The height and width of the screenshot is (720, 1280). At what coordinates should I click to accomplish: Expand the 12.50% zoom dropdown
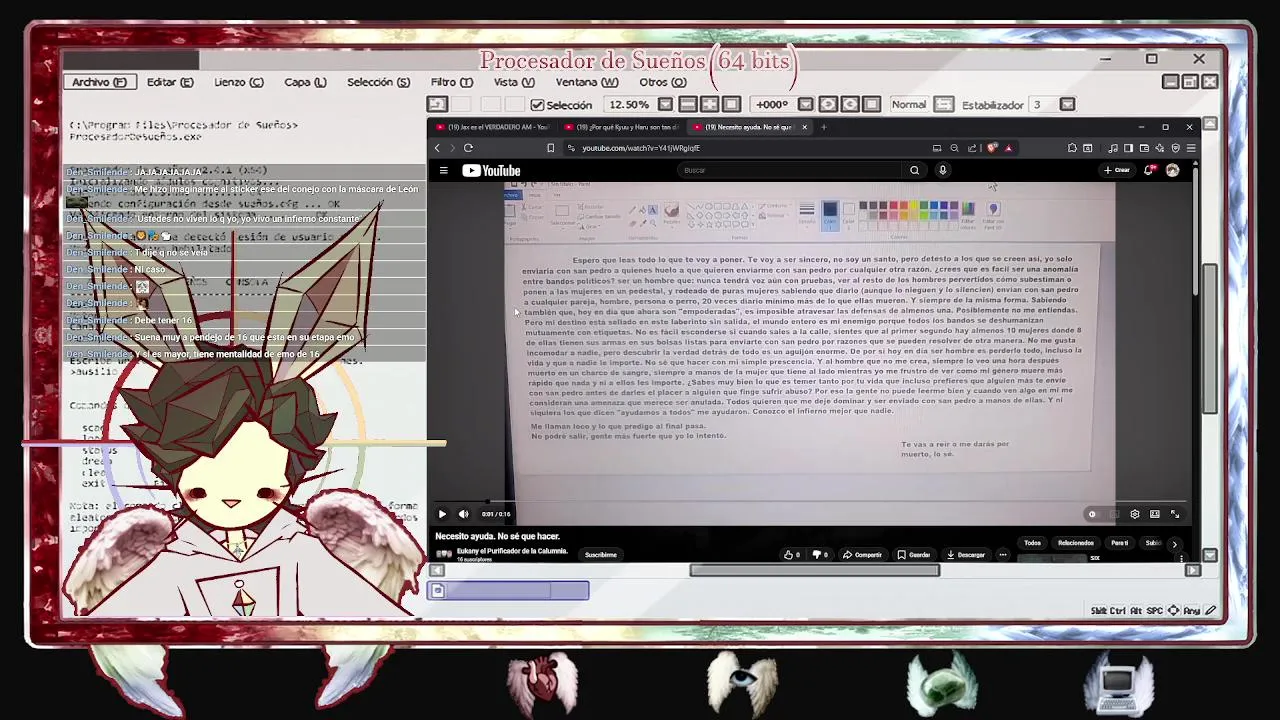coord(665,104)
